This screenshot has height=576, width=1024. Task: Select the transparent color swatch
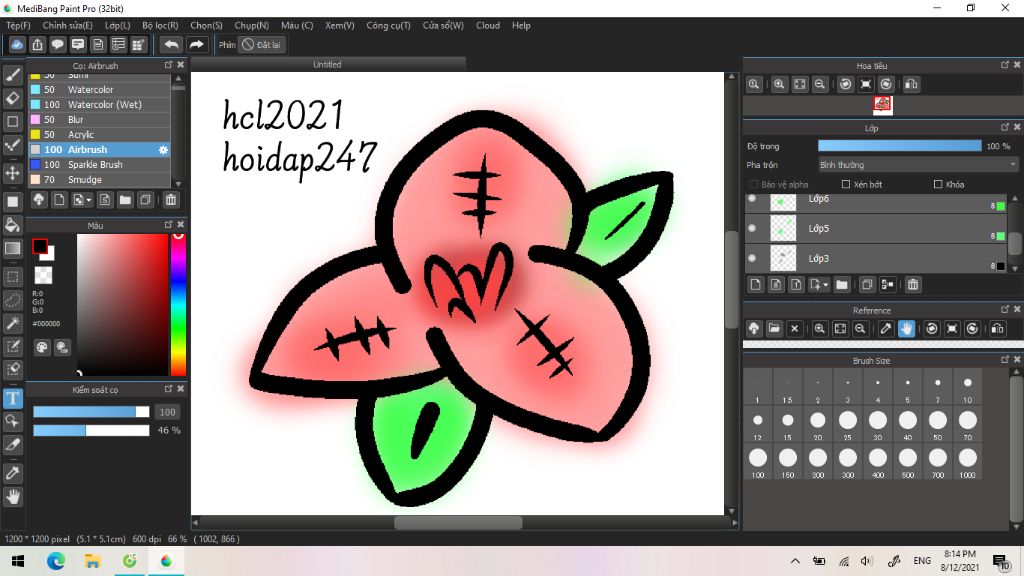(43, 275)
